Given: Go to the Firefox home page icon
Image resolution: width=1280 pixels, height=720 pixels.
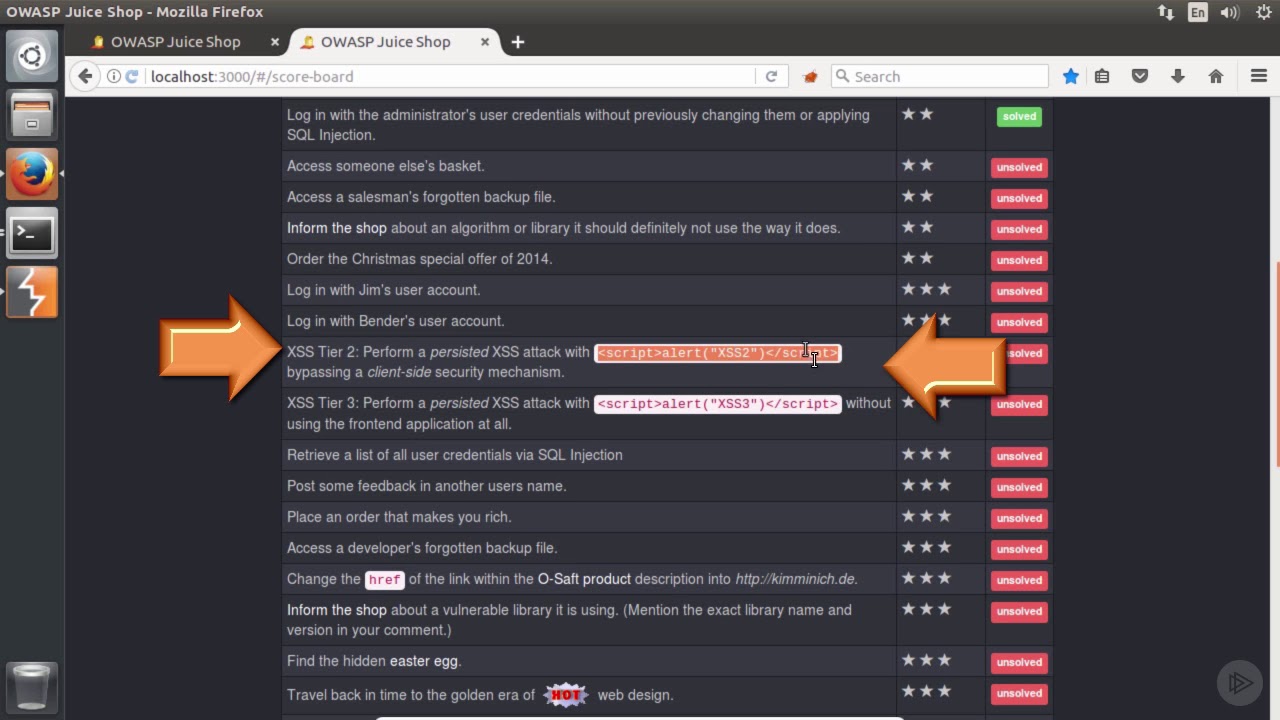Looking at the screenshot, I should (1216, 76).
